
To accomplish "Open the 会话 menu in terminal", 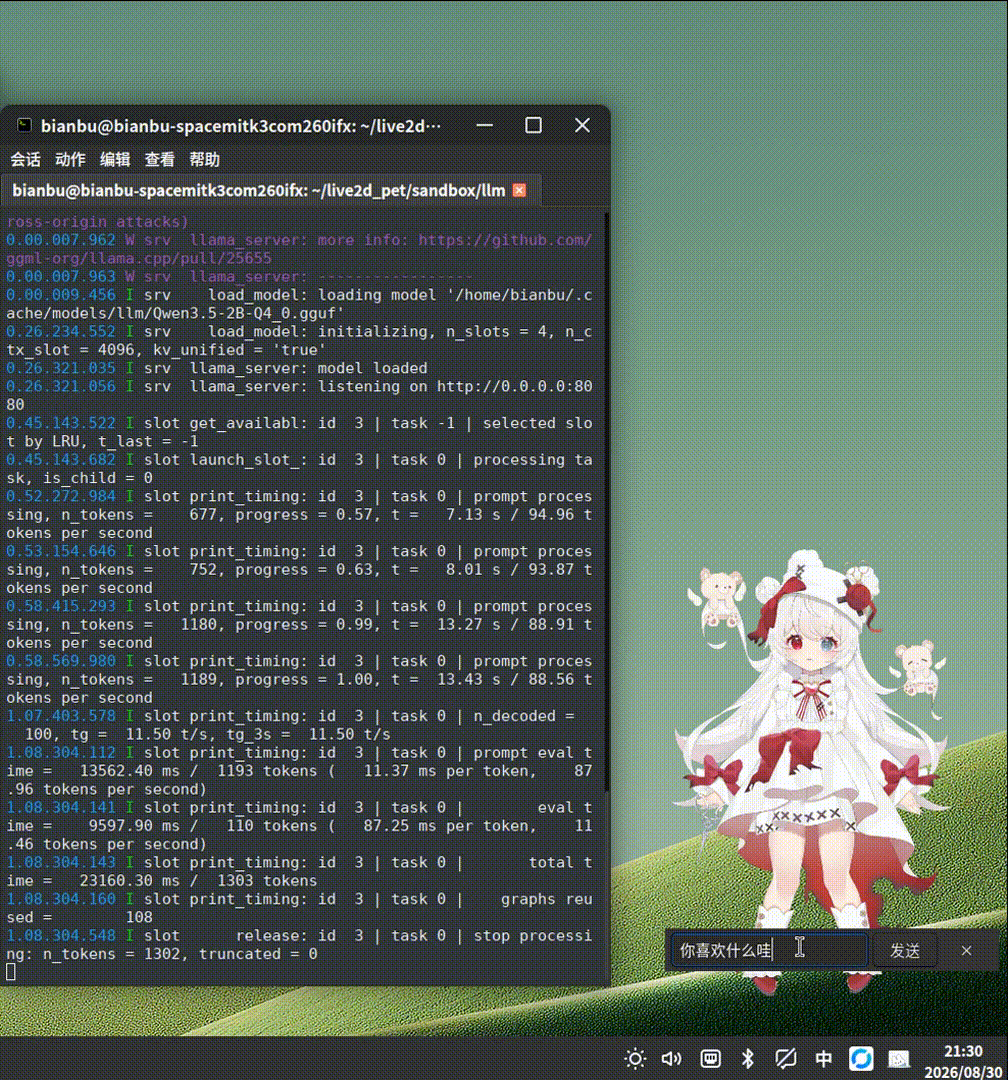I will tap(25, 160).
